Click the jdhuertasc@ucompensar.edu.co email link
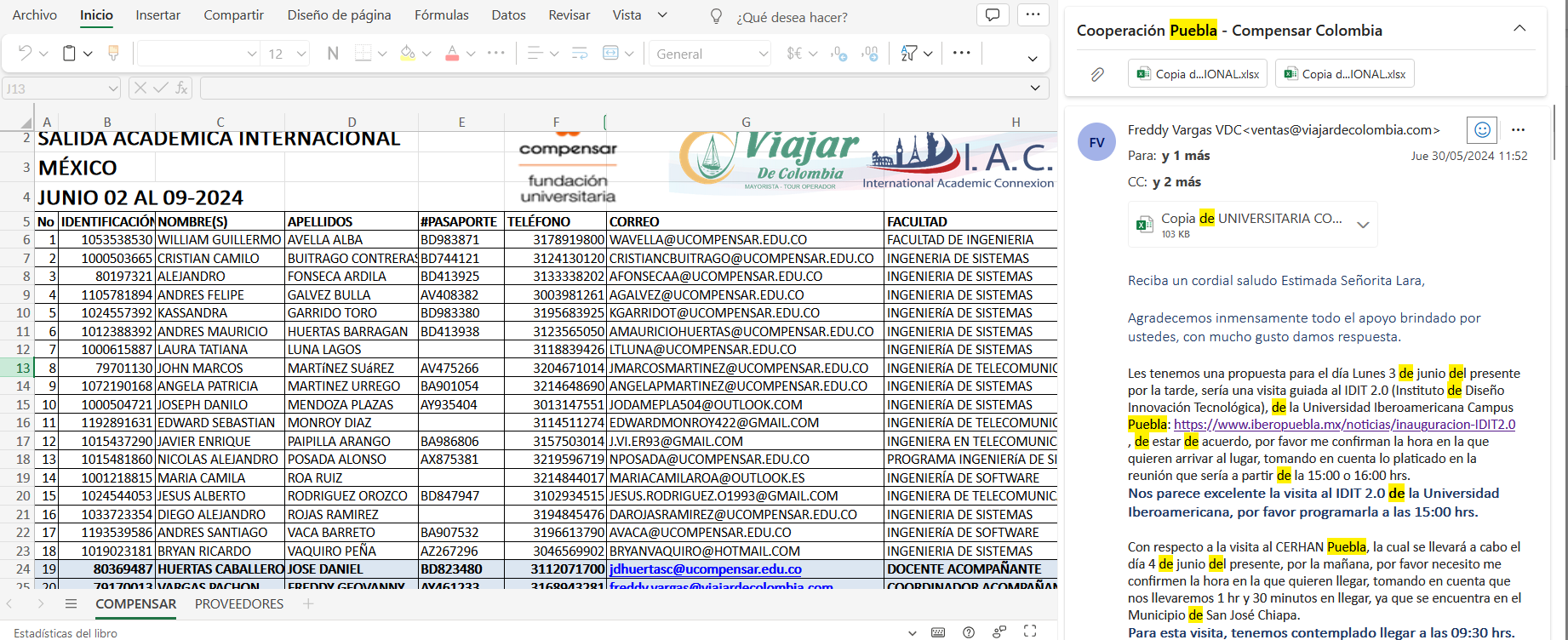1568x640 pixels. (705, 569)
